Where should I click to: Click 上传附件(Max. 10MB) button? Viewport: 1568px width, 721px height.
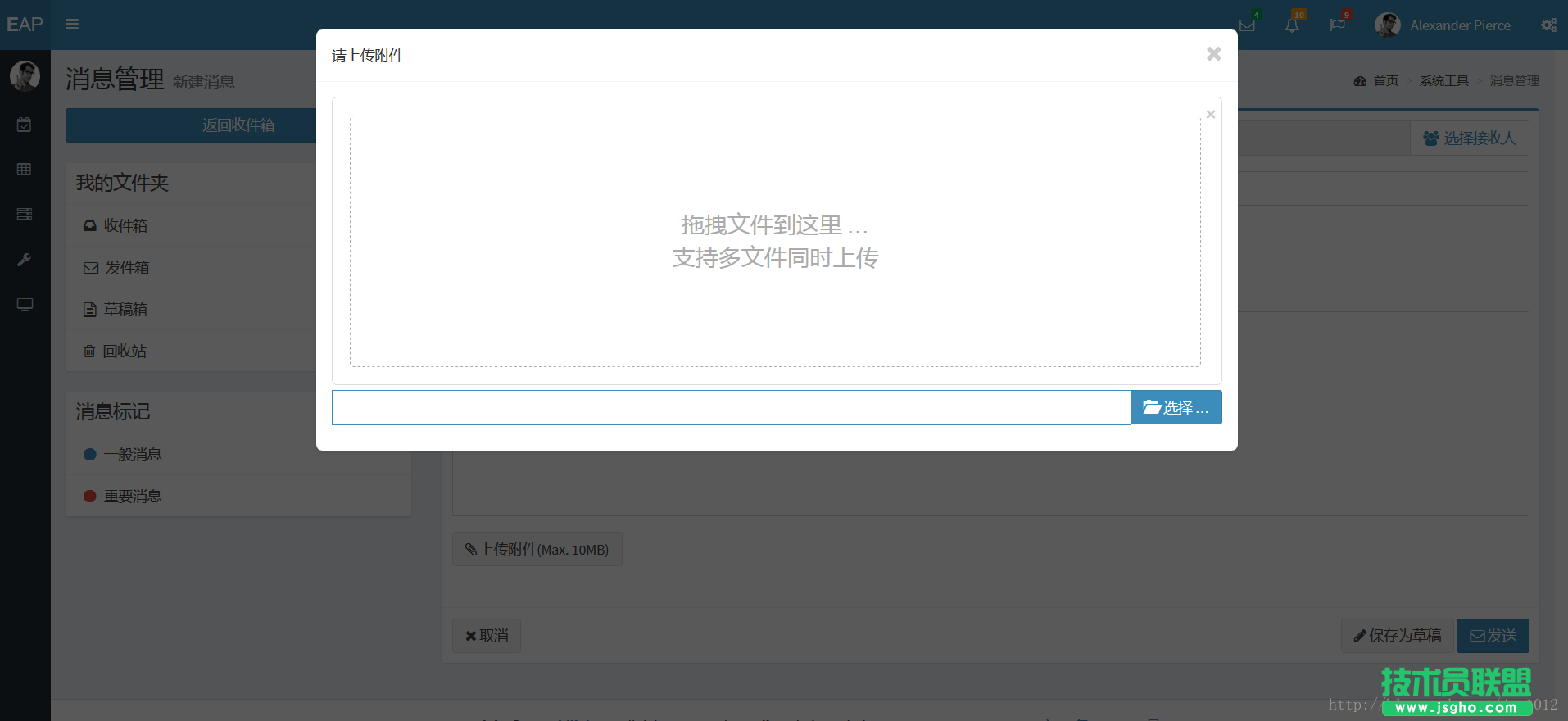[x=537, y=549]
